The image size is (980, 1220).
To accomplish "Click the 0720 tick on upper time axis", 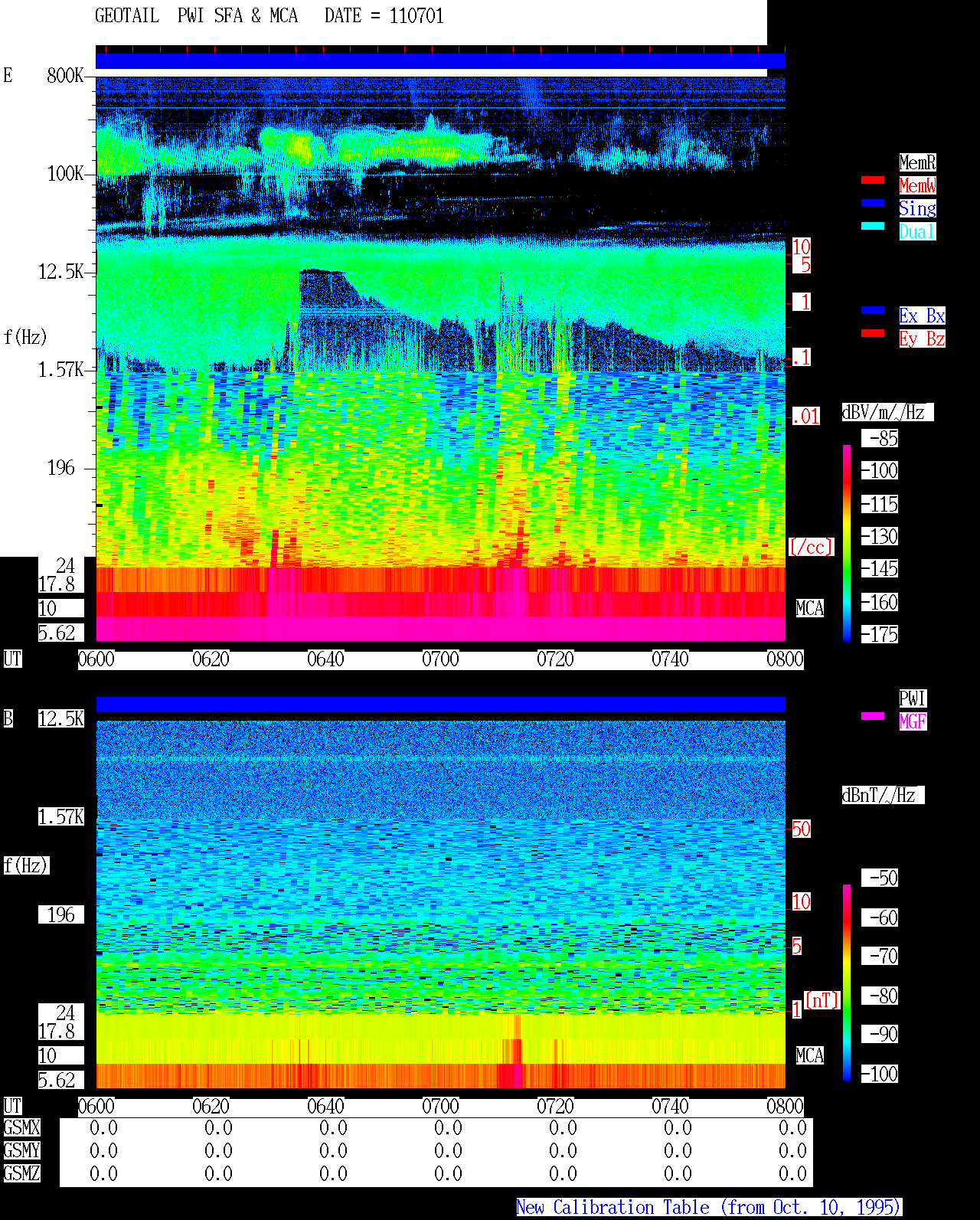I will tap(555, 659).
